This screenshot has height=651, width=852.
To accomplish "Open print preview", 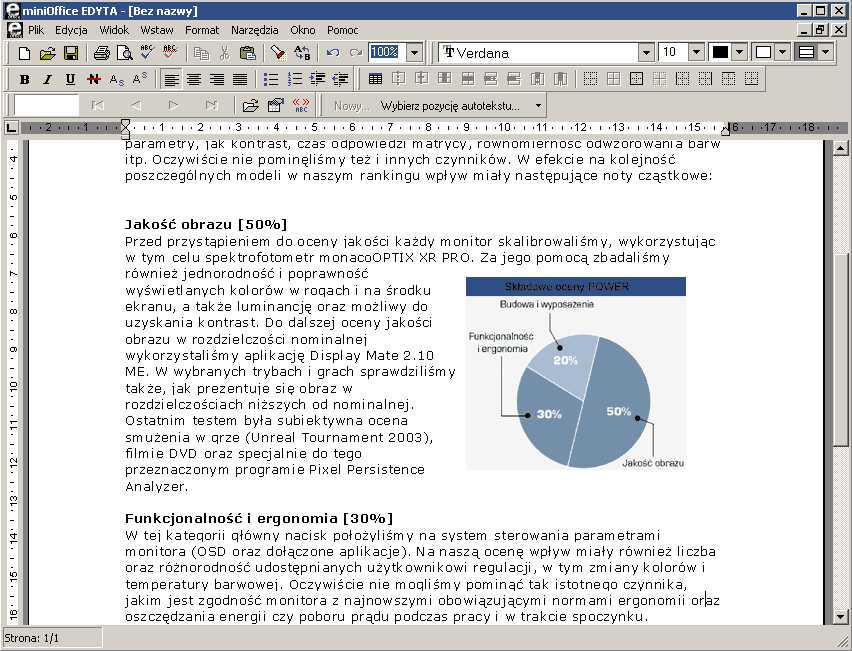I will tap(124, 53).
